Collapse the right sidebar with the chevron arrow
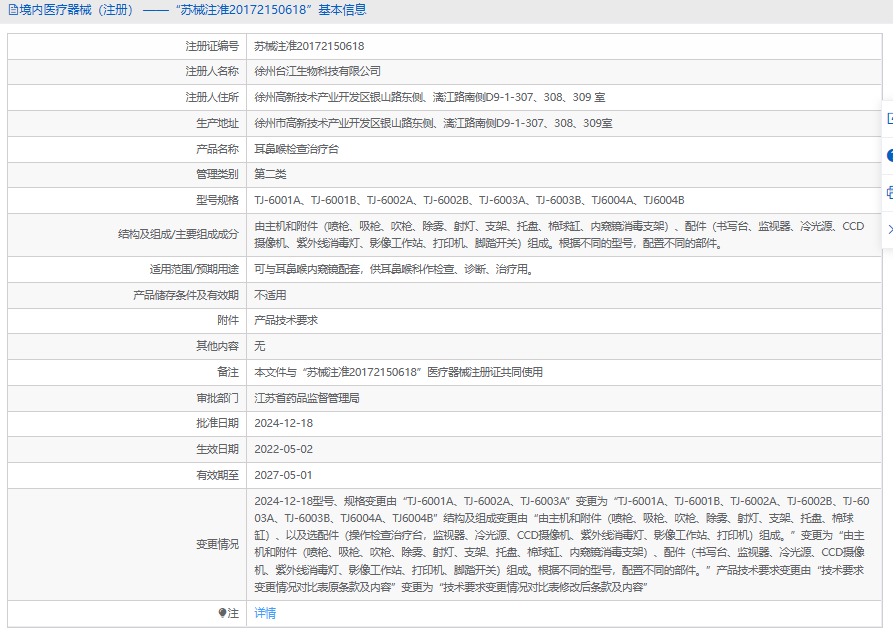This screenshot has height=632, width=893. pos(889,229)
